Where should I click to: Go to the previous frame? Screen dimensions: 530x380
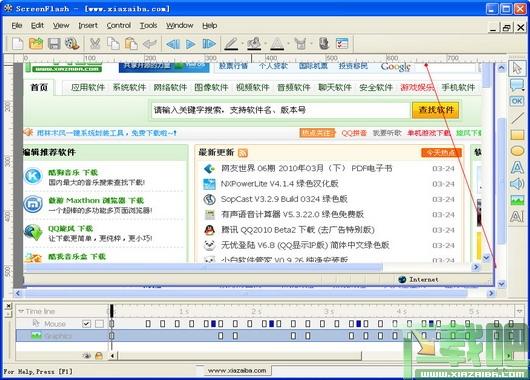point(173,44)
